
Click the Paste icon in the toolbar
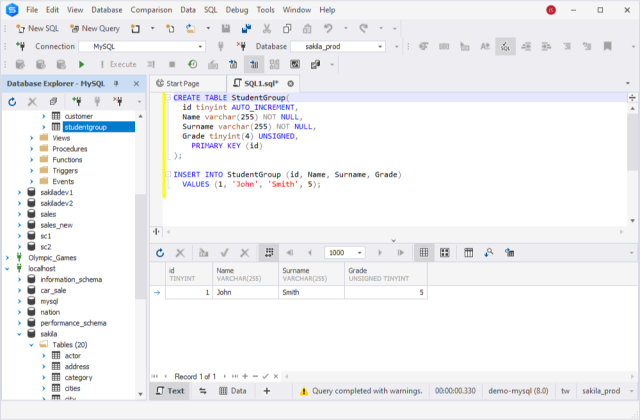(307, 29)
